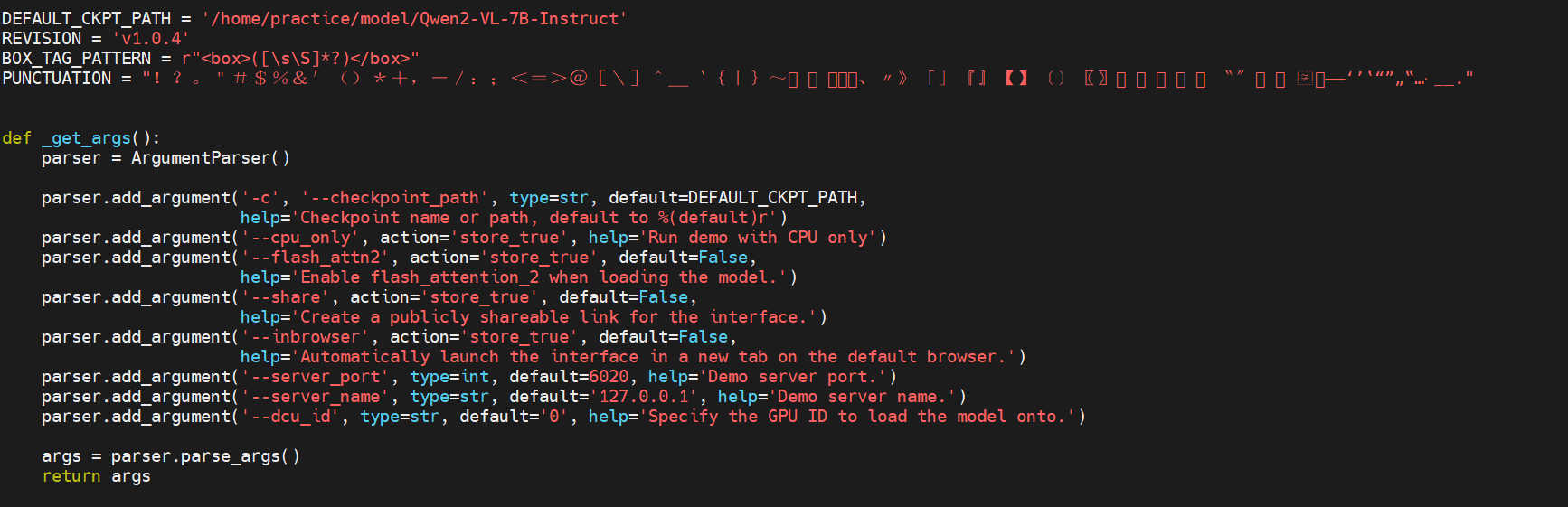
Task: Click the def keyword
Action: click(x=16, y=137)
